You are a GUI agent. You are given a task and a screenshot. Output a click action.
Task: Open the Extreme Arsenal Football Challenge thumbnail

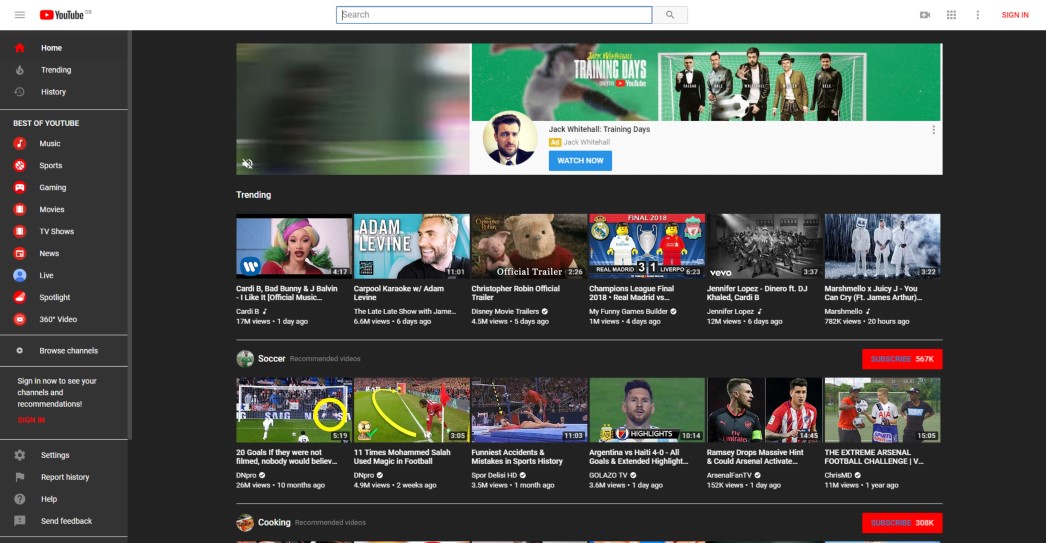pyautogui.click(x=883, y=410)
